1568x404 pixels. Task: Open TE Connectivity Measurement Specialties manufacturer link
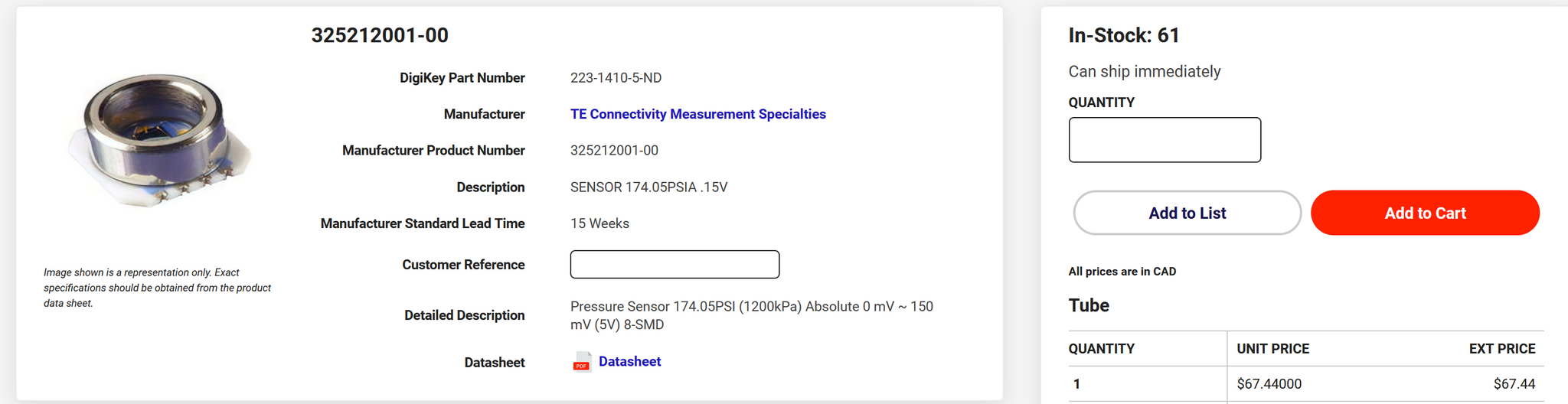coord(697,114)
